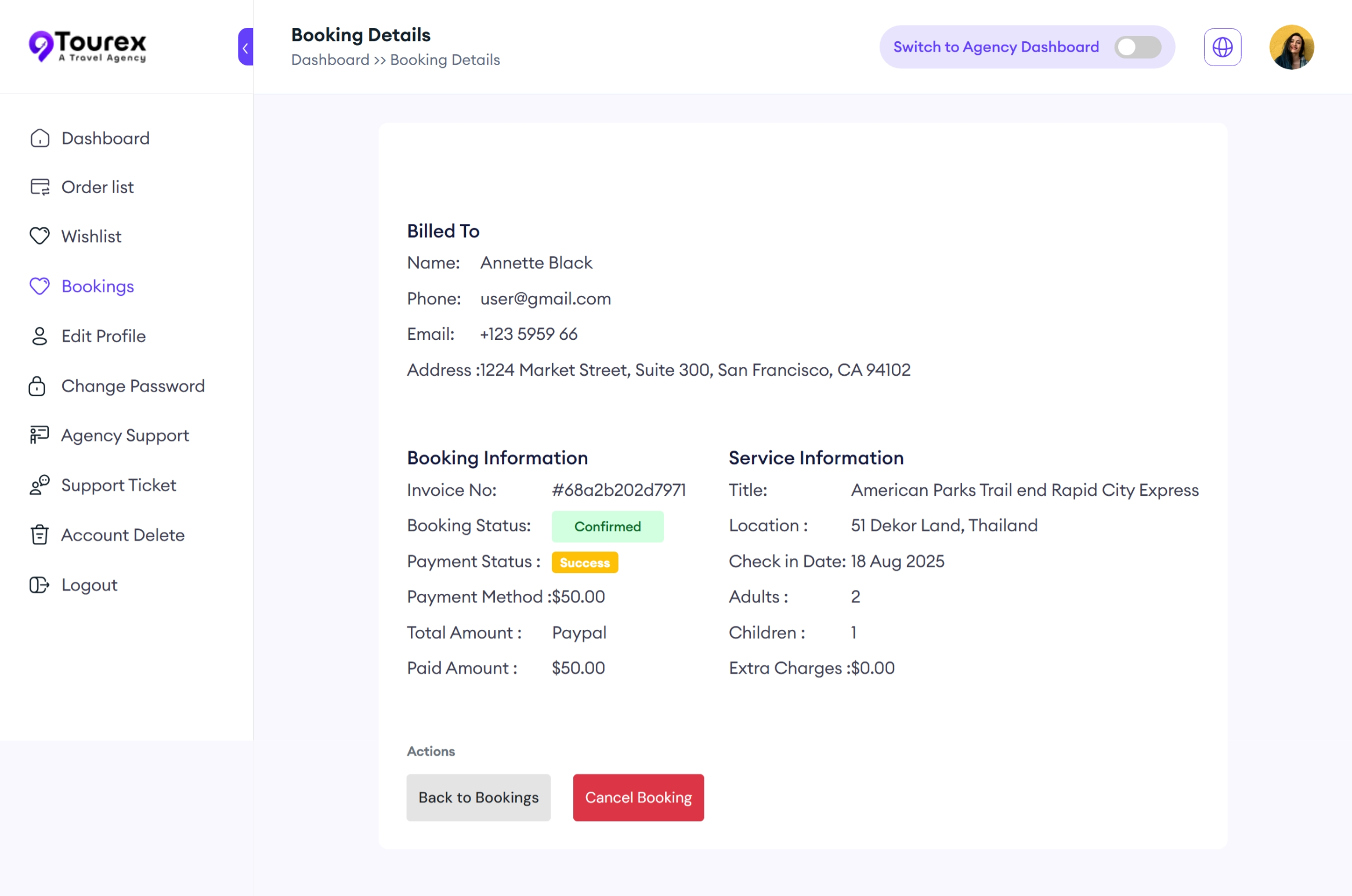Image resolution: width=1352 pixels, height=896 pixels.
Task: Collapse the sidebar with the purple chevron
Action: pos(245,47)
